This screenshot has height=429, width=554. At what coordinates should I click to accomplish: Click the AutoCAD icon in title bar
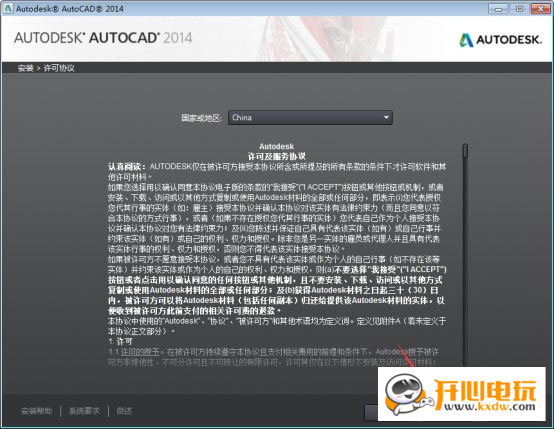pyautogui.click(x=8, y=8)
